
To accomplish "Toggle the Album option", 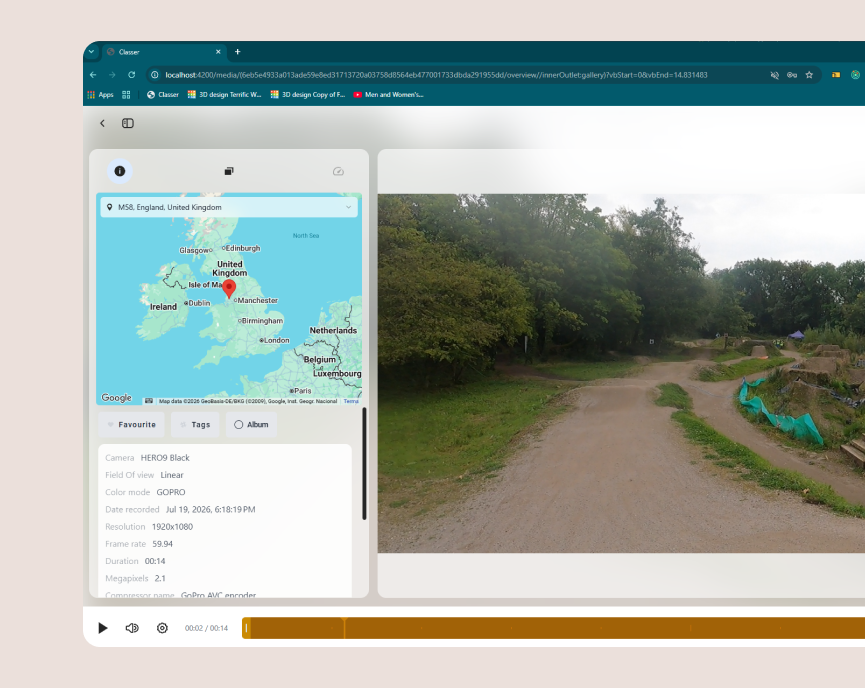I will 251,424.
